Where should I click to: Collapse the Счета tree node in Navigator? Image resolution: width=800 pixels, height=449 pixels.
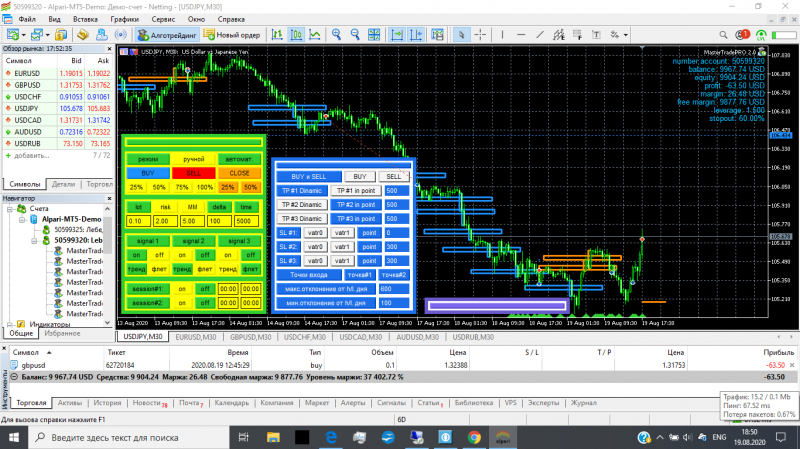[10, 208]
